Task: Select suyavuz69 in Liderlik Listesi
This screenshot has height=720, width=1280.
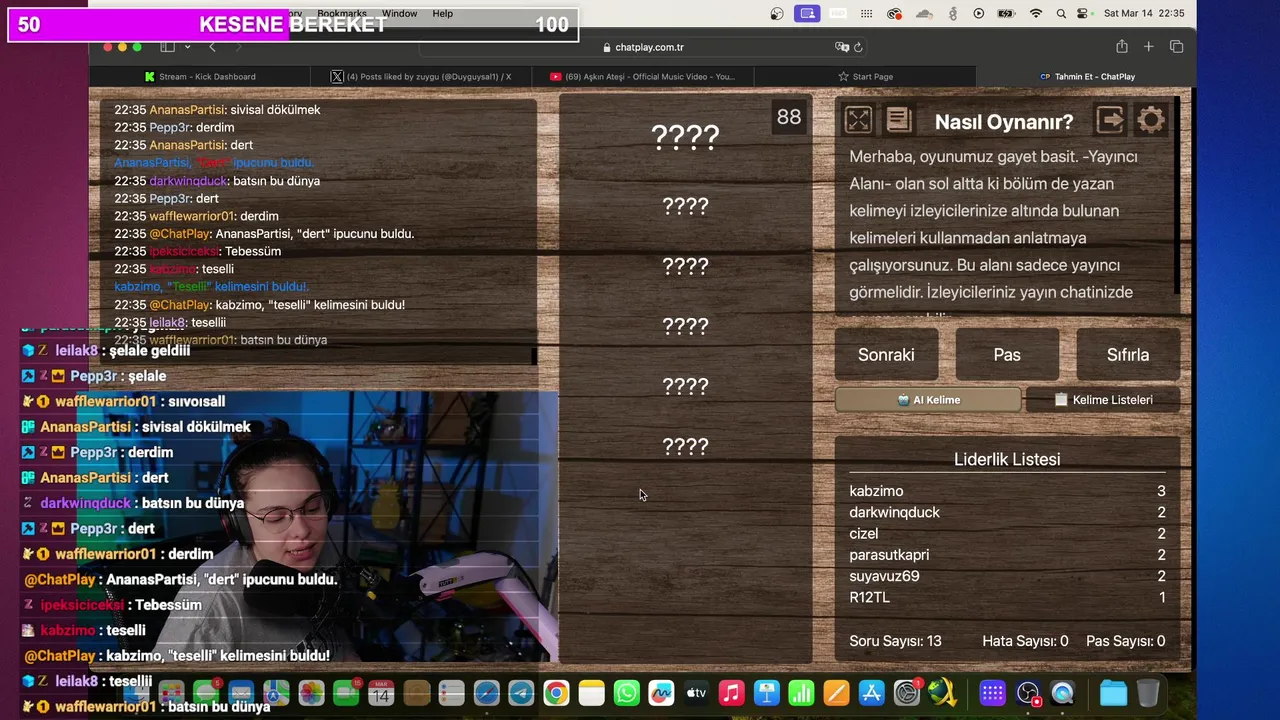Action: [x=1007, y=576]
